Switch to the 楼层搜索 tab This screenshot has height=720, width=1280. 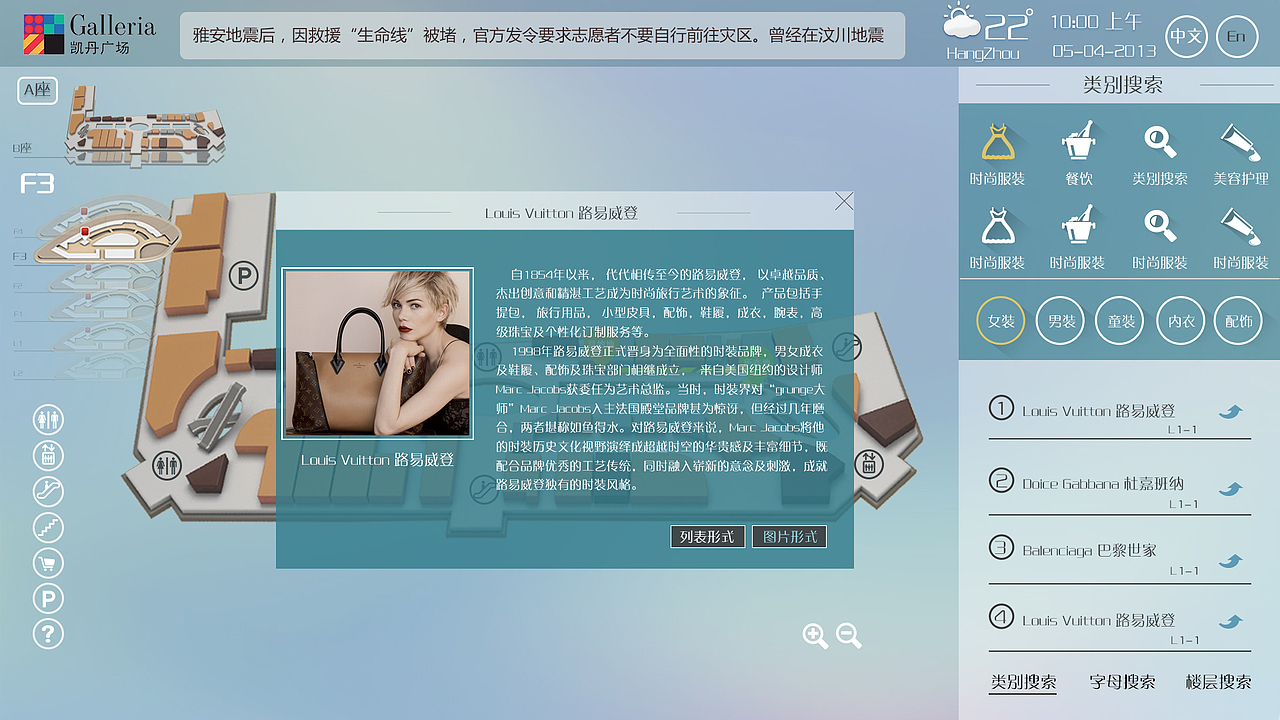pos(1218,682)
